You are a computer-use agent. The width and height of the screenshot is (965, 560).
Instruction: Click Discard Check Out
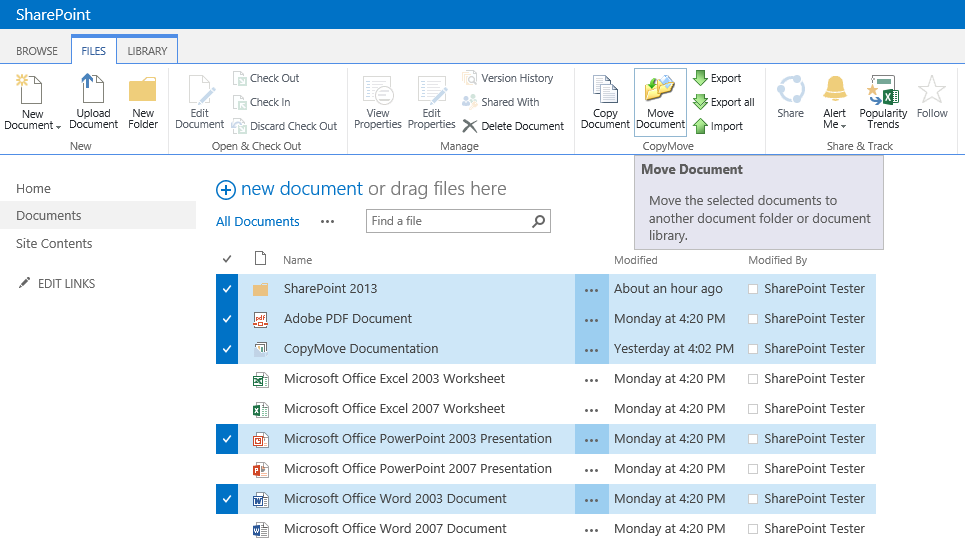pos(284,126)
